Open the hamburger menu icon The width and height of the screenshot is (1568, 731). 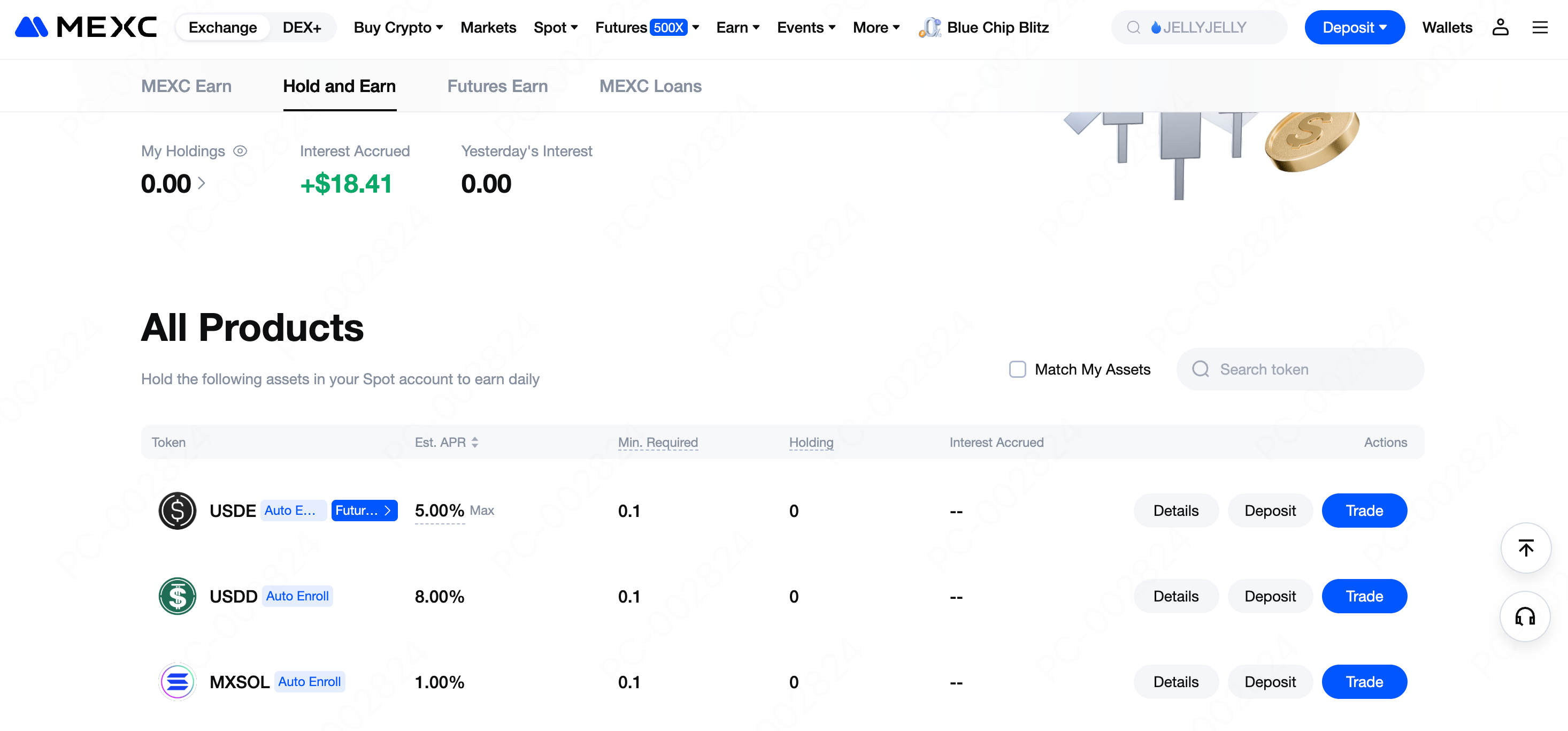1540,27
